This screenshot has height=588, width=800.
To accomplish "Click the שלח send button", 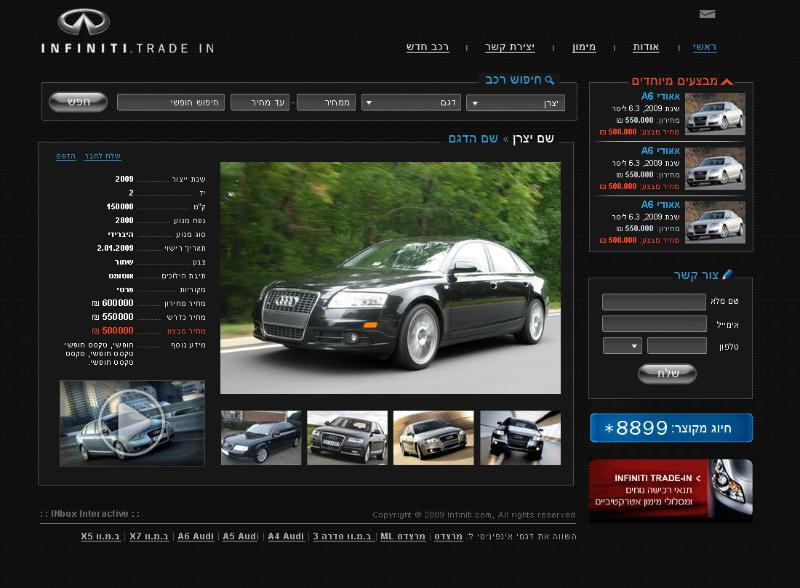I will pos(667,374).
